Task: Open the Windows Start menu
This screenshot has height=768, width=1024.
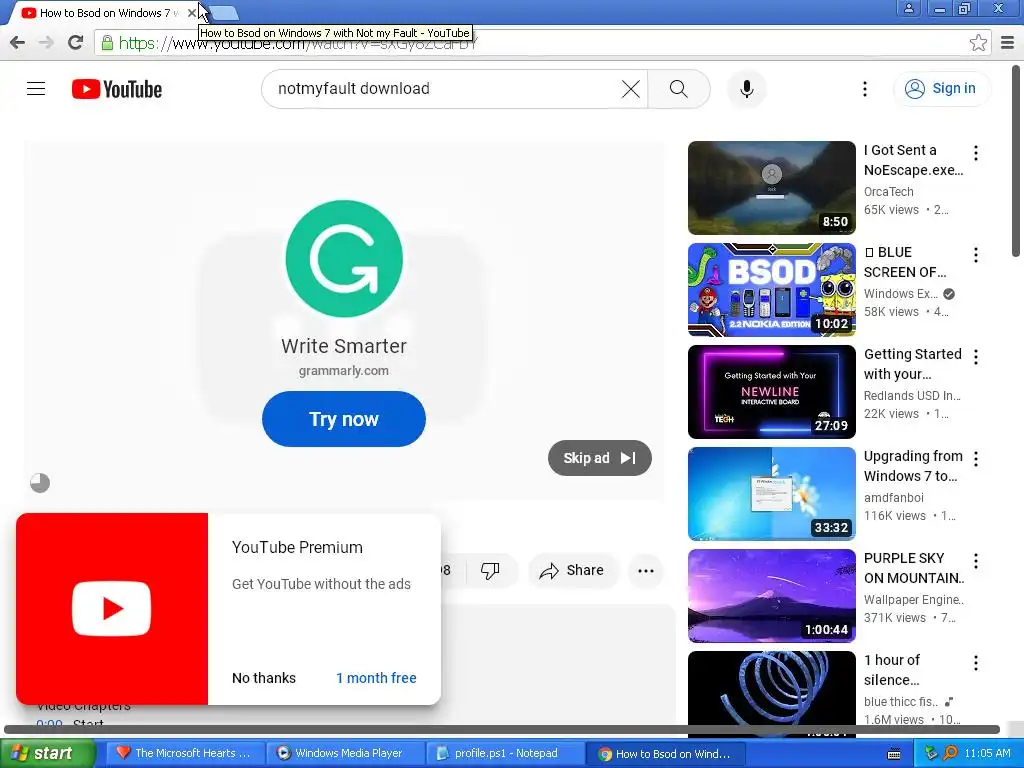Action: click(47, 754)
